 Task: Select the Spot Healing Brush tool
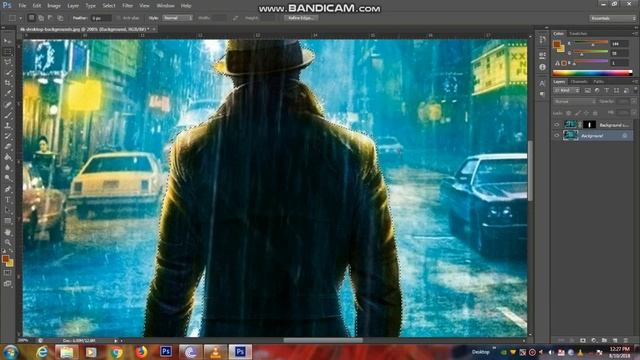7,104
